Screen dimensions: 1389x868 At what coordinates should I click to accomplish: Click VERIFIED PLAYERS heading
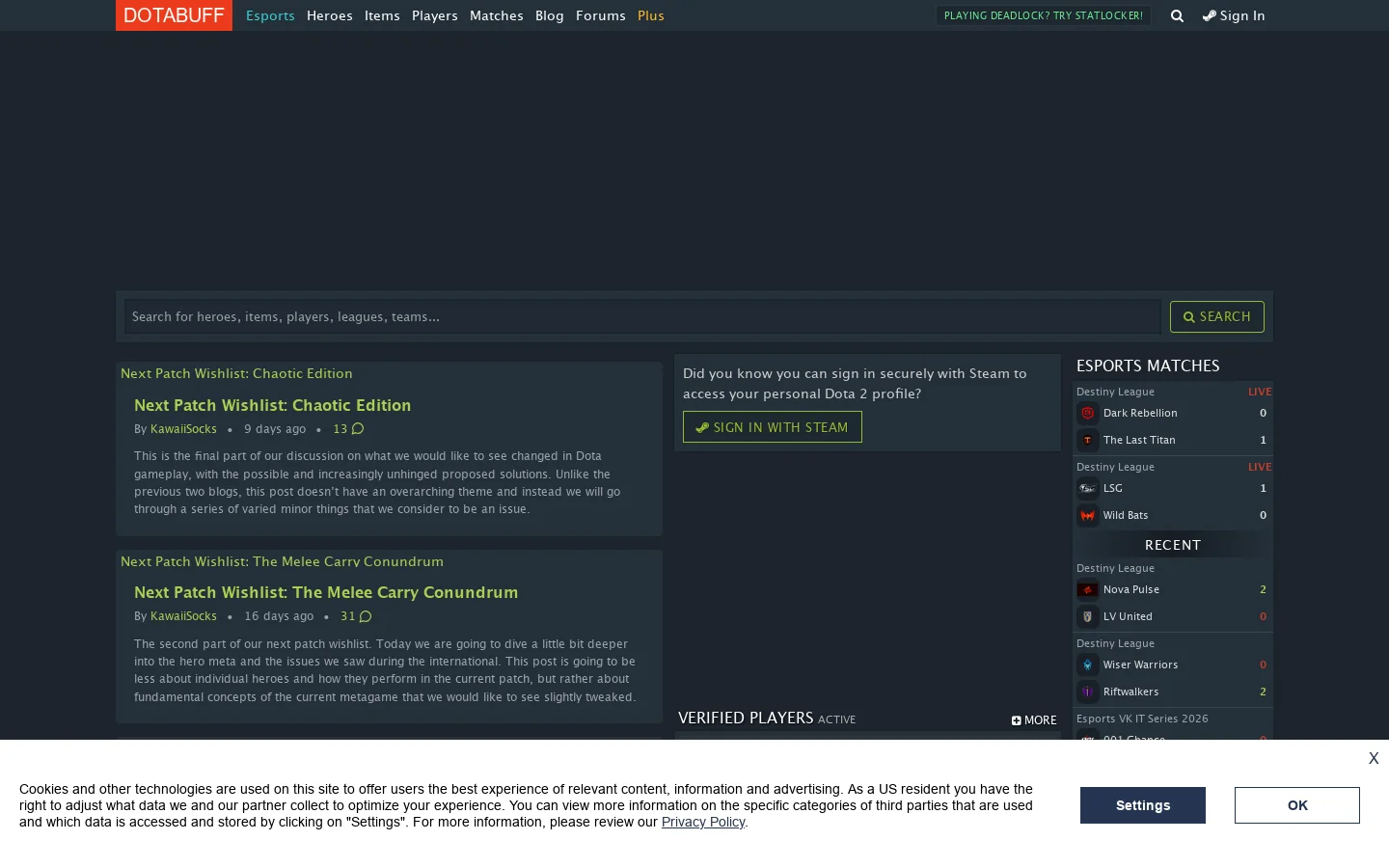[746, 719]
